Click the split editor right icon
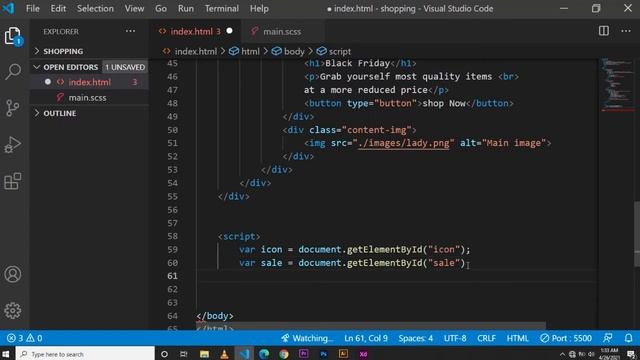The width and height of the screenshot is (640, 360). (604, 31)
